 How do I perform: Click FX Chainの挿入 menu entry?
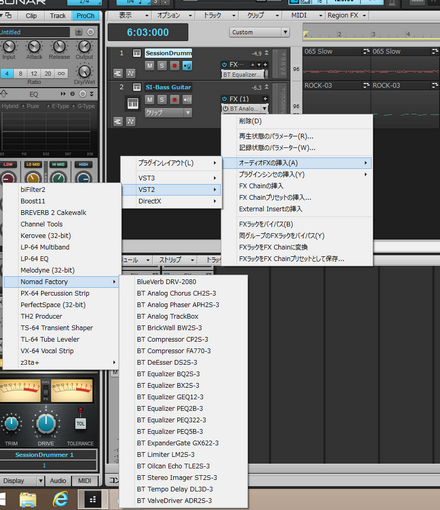pos(261,186)
